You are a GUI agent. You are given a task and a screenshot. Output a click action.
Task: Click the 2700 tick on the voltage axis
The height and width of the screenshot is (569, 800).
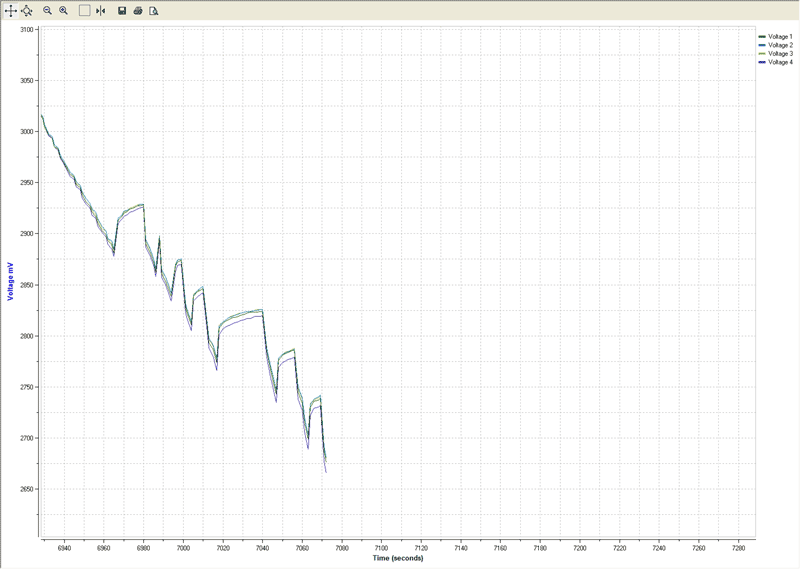coord(27,438)
